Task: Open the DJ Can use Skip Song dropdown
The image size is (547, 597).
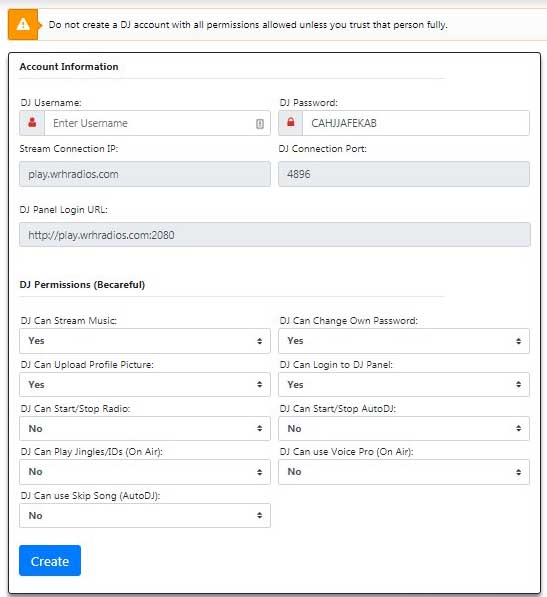Action: 145,516
